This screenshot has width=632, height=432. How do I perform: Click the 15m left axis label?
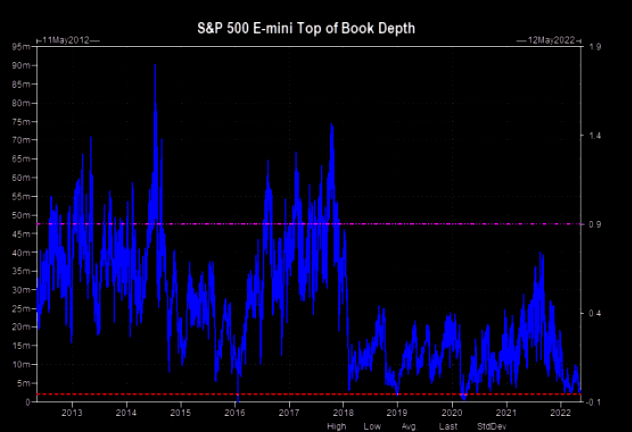pos(21,346)
